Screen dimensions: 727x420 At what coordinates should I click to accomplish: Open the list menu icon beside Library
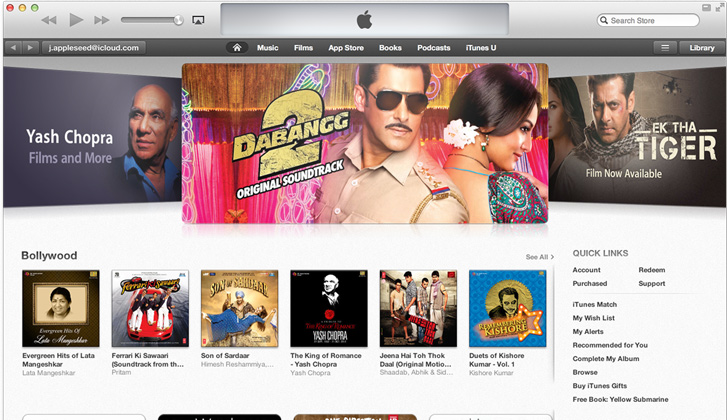(664, 48)
